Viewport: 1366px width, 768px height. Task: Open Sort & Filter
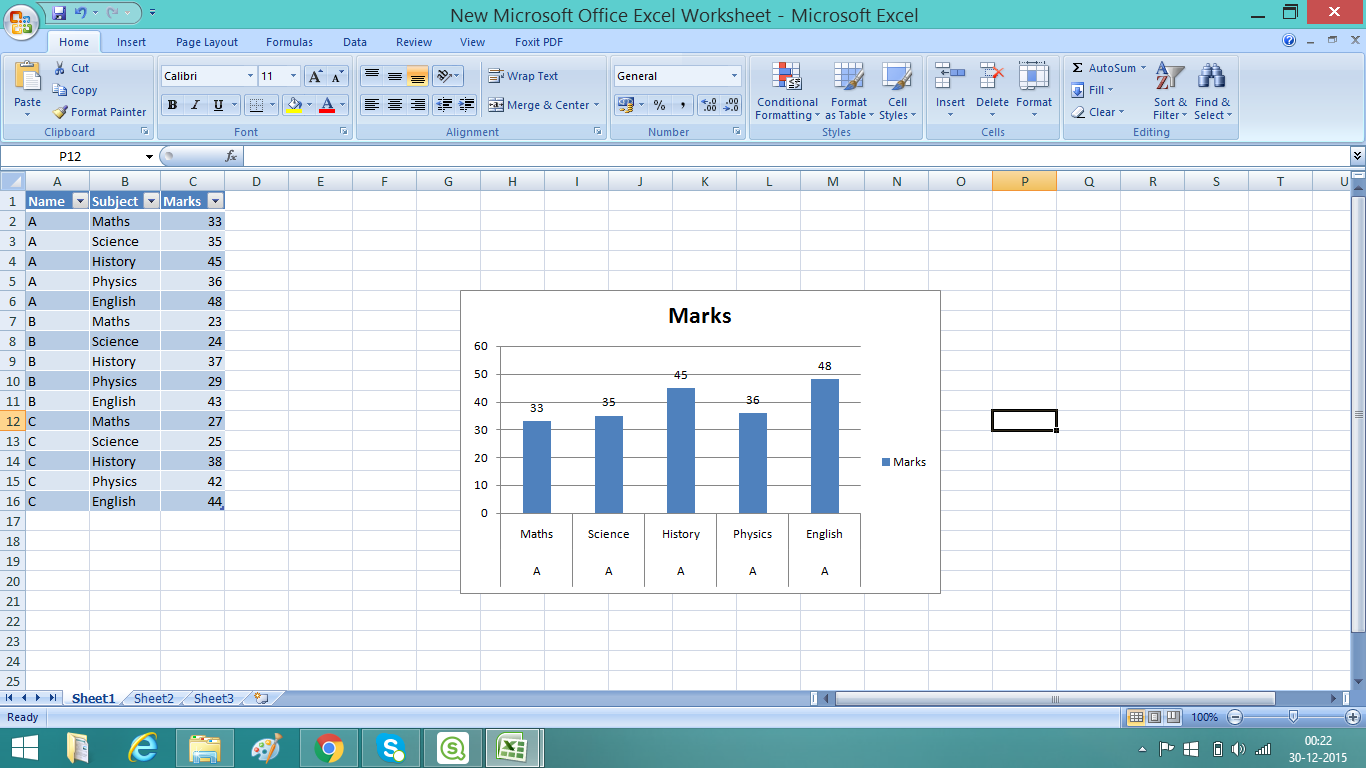pyautogui.click(x=1170, y=91)
